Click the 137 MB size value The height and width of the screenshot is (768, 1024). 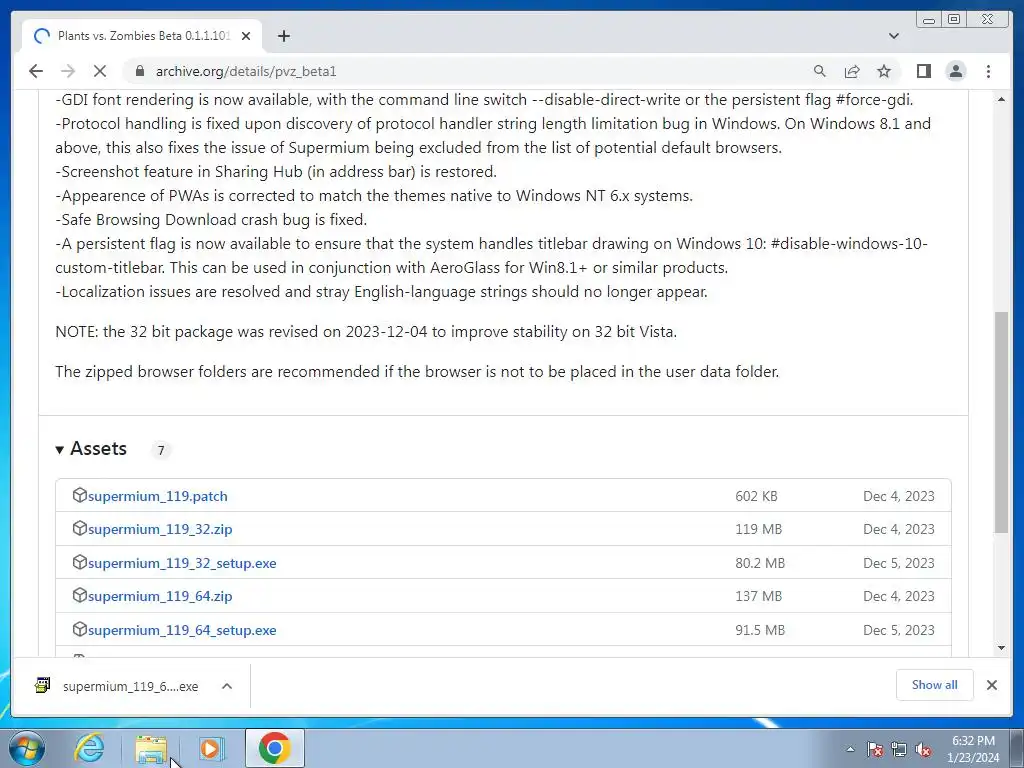point(758,596)
